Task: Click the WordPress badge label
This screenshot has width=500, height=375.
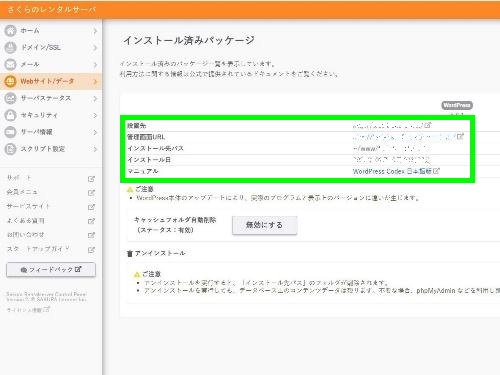Action: [457, 105]
